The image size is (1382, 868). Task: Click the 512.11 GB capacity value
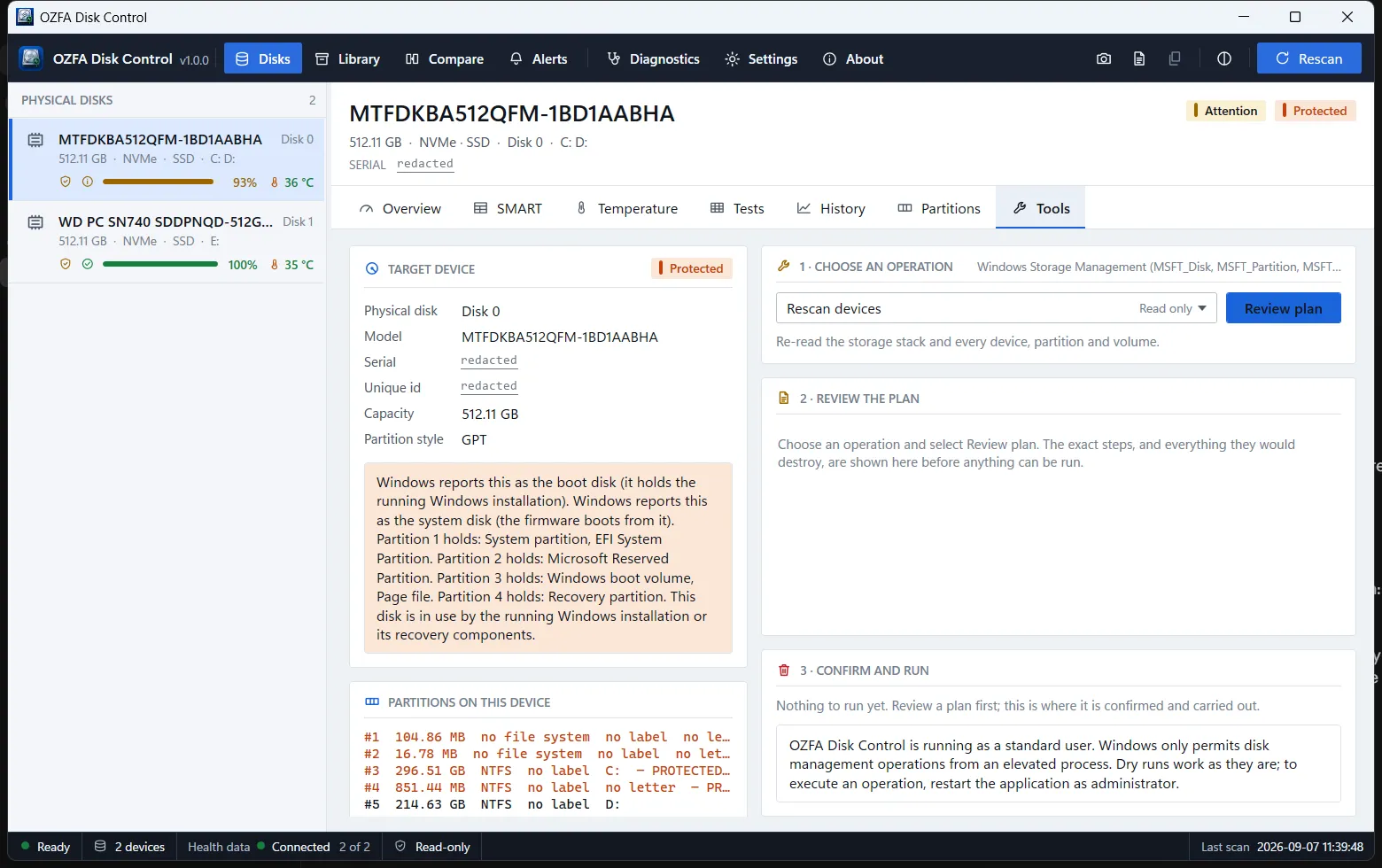tap(490, 414)
